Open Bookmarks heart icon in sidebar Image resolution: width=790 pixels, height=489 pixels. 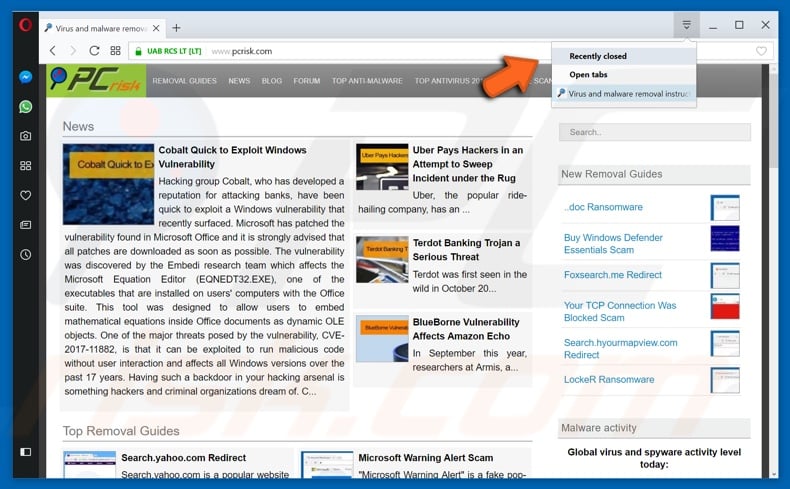25,195
